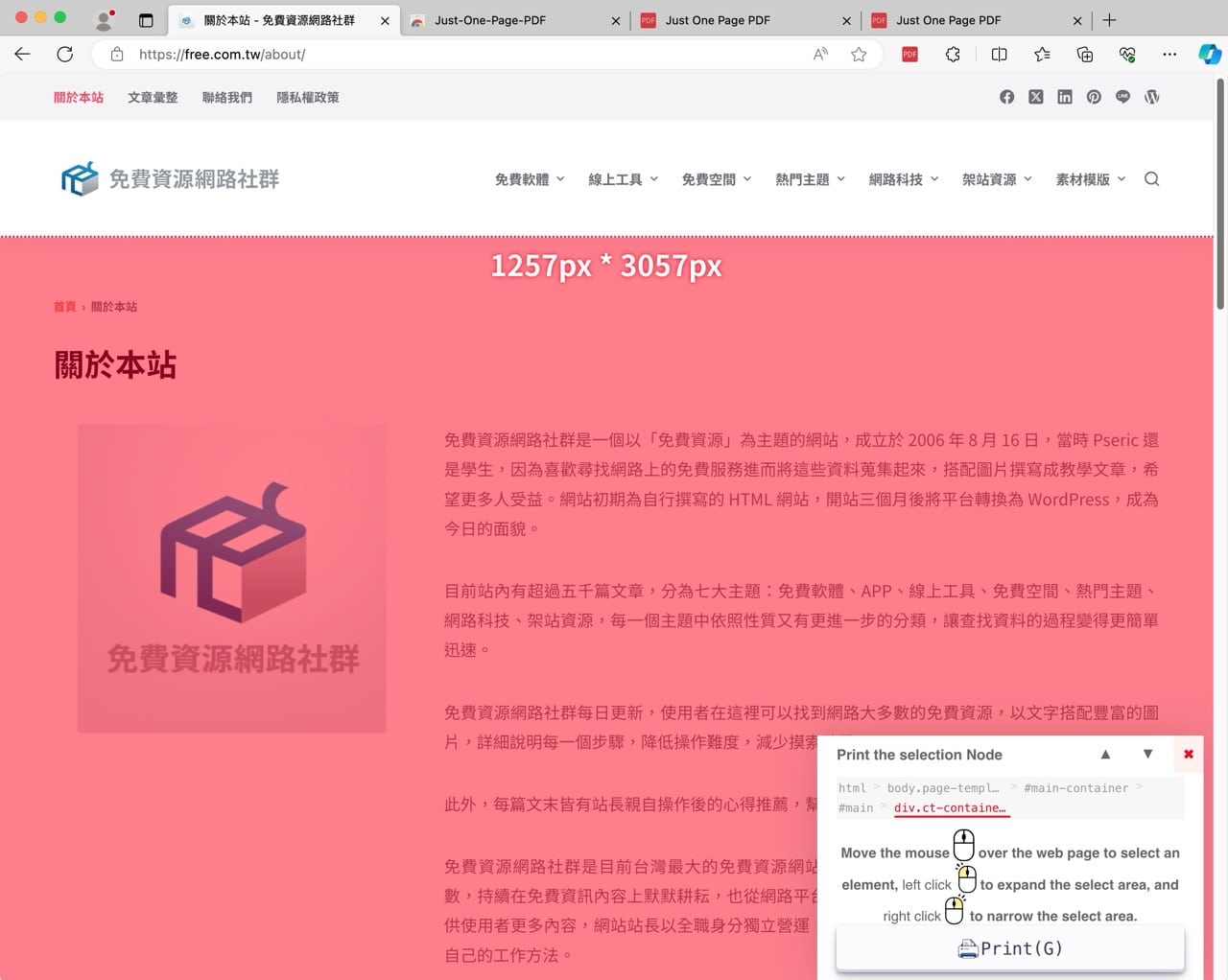The height and width of the screenshot is (980, 1228).
Task: Visit the site's Pinterest icon
Action: [x=1094, y=97]
